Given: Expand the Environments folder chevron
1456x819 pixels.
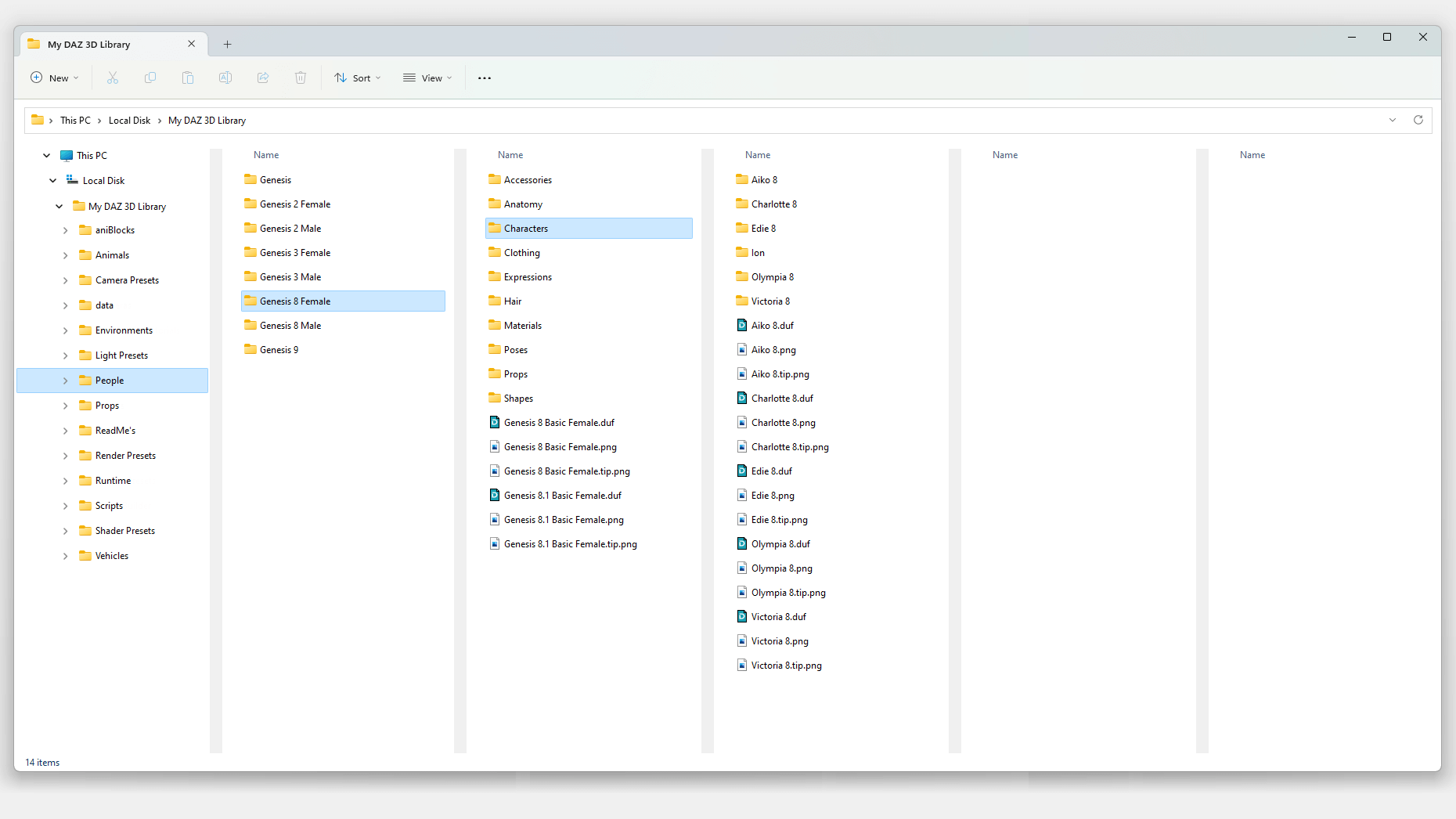Looking at the screenshot, I should point(66,330).
